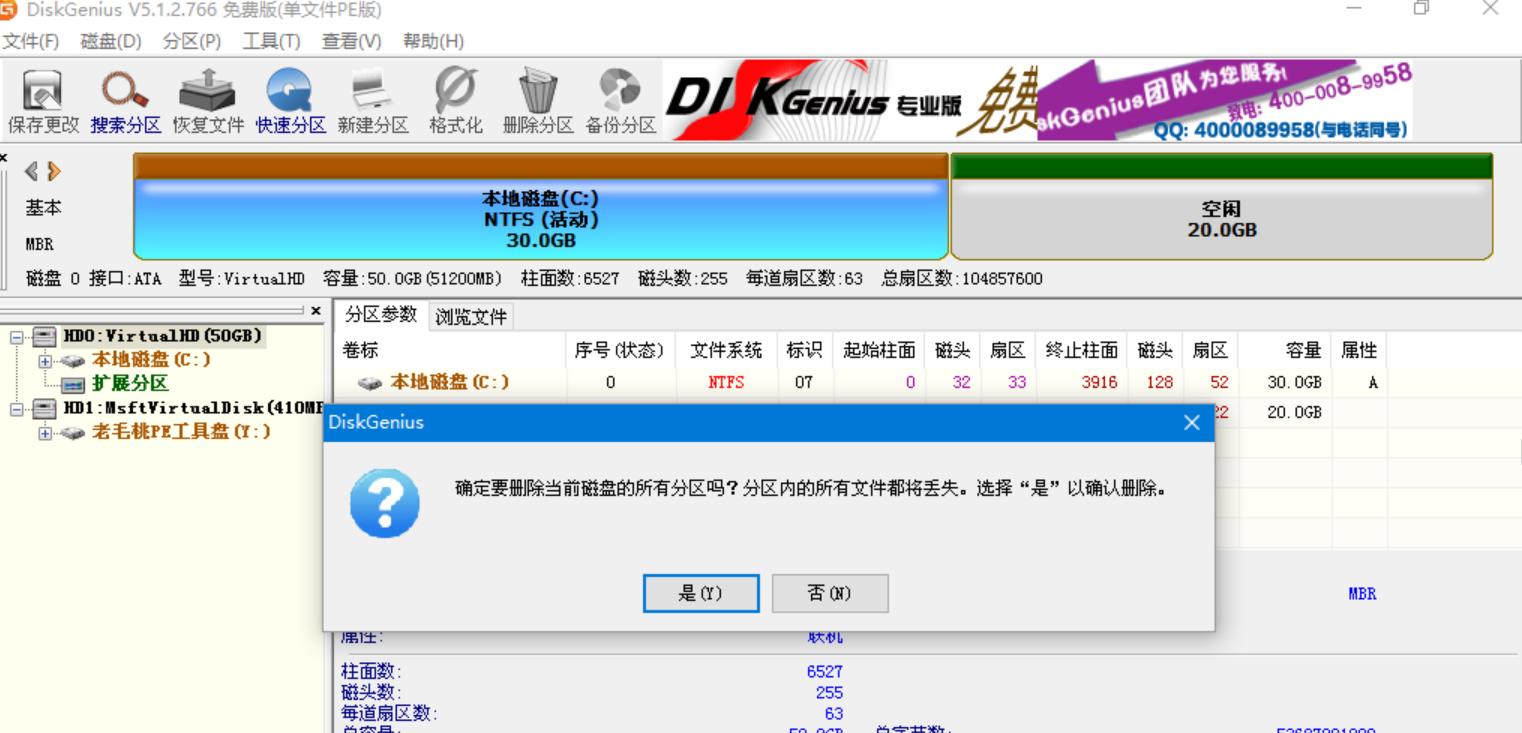Click the 格式化 (Format) toolbar icon
The width and height of the screenshot is (1522, 733).
[x=453, y=100]
